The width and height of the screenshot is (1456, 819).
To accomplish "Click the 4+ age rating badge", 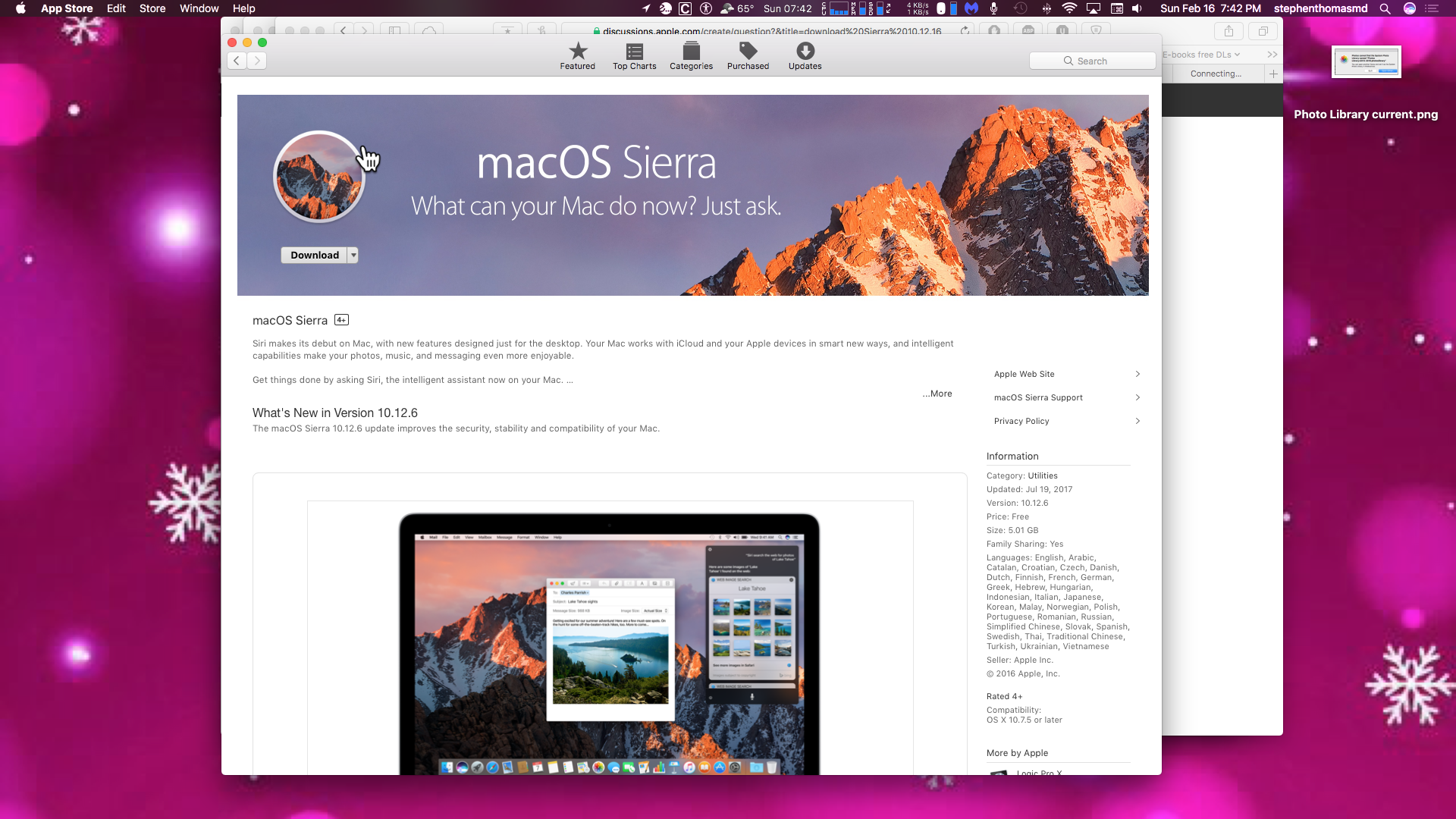I will pyautogui.click(x=341, y=320).
